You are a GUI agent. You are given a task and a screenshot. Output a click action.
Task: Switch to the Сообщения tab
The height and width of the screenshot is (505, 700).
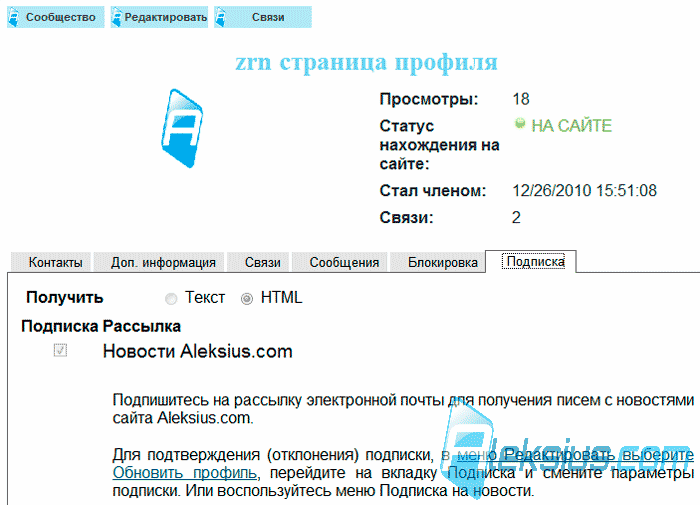click(x=340, y=262)
